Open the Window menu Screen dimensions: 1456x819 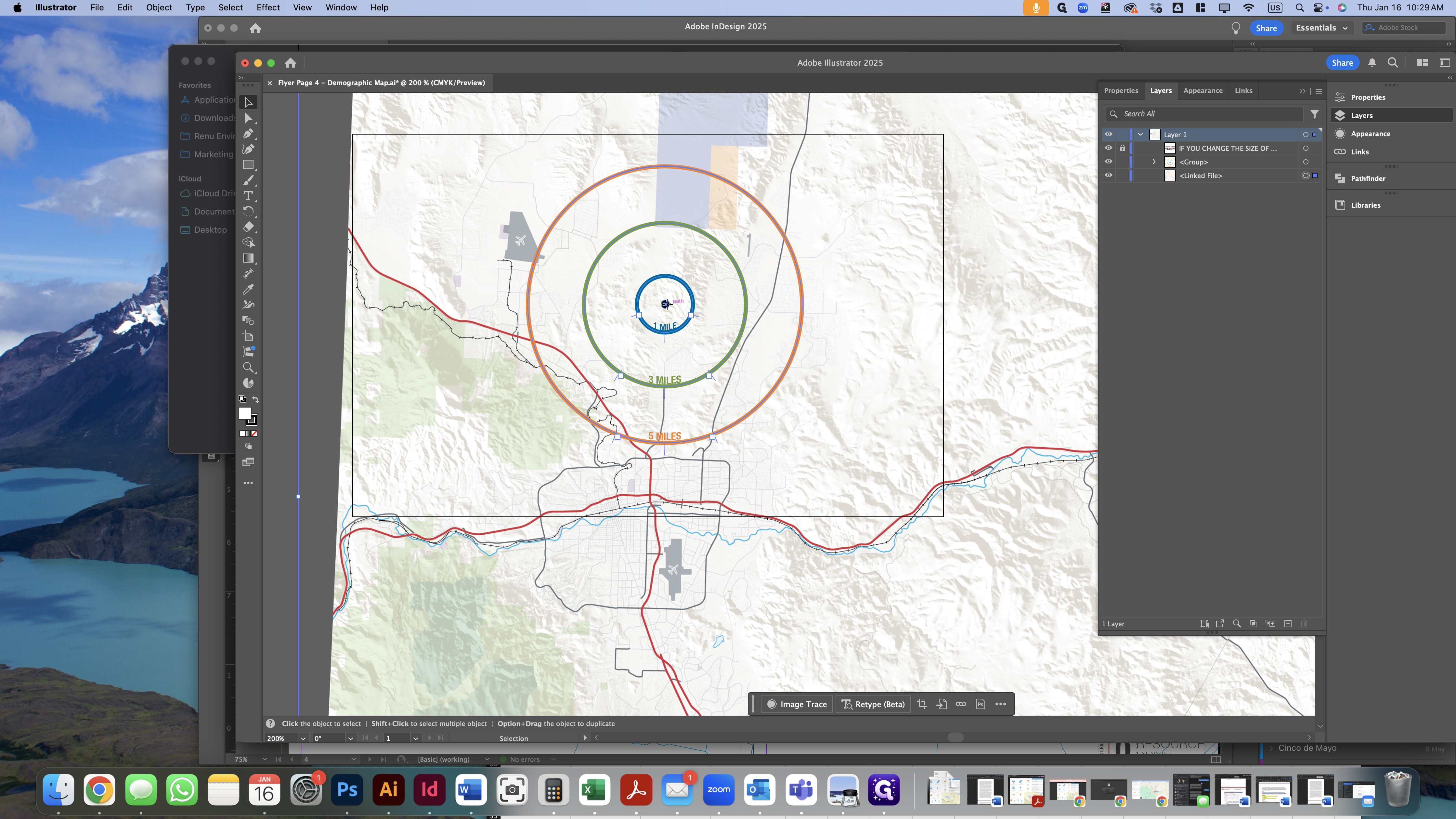(x=341, y=7)
